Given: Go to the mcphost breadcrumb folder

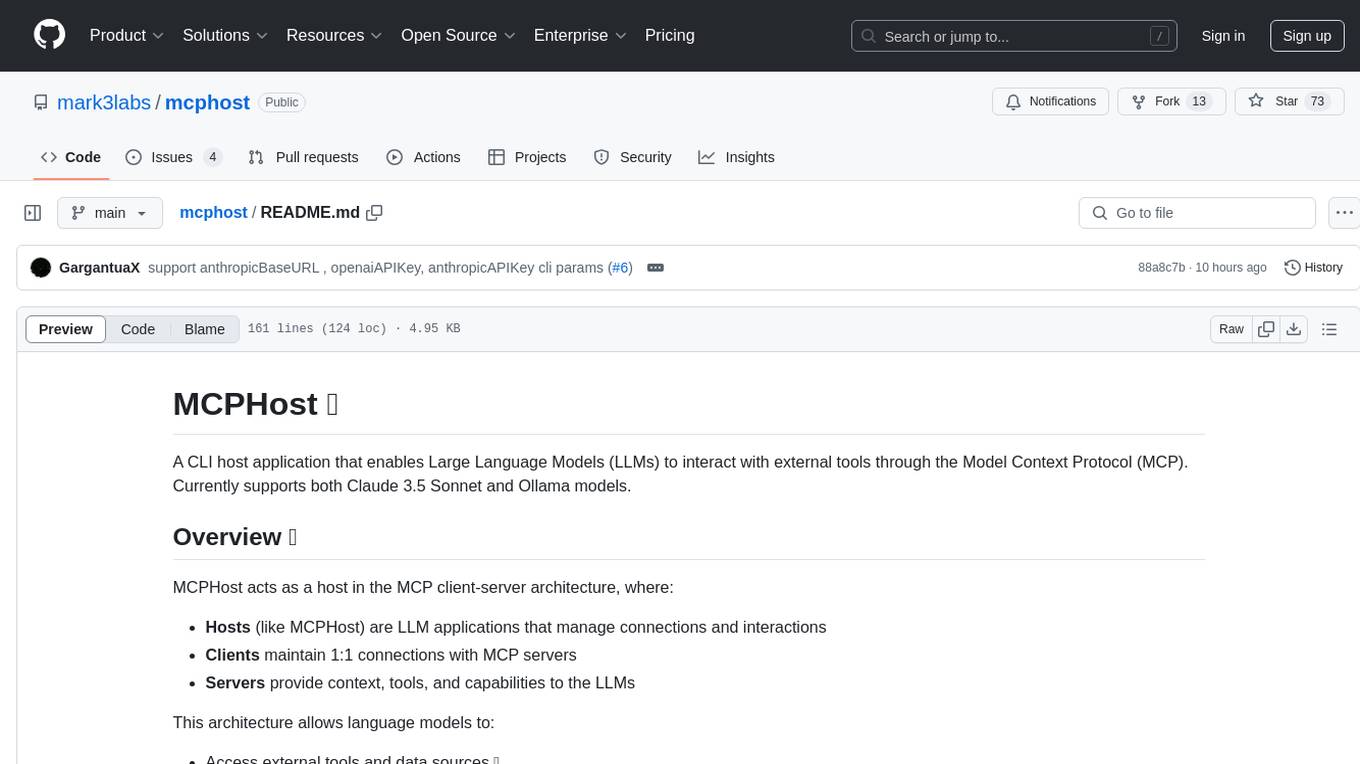Looking at the screenshot, I should pos(213,213).
